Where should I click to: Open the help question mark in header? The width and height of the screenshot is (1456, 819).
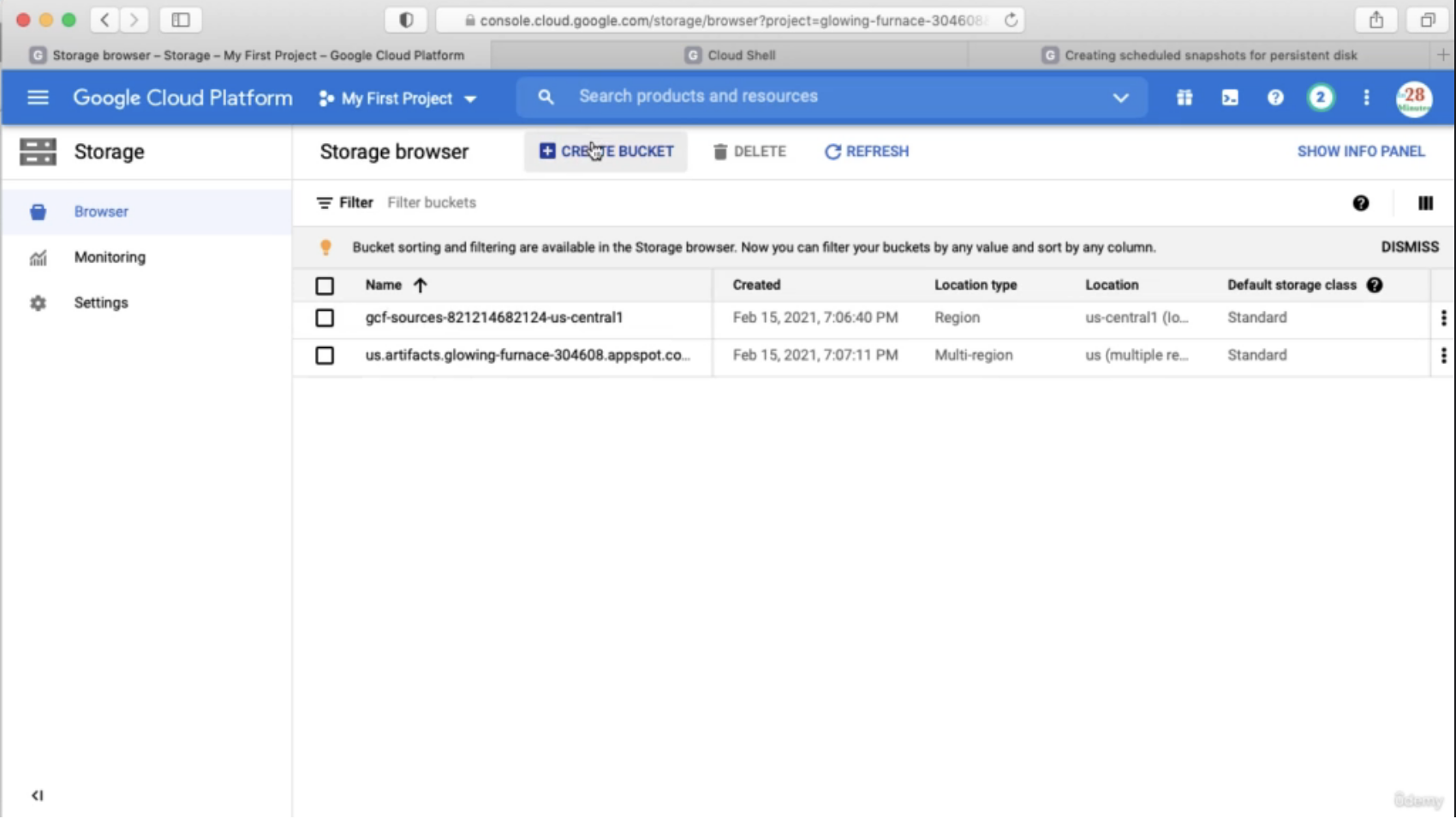pos(1275,98)
